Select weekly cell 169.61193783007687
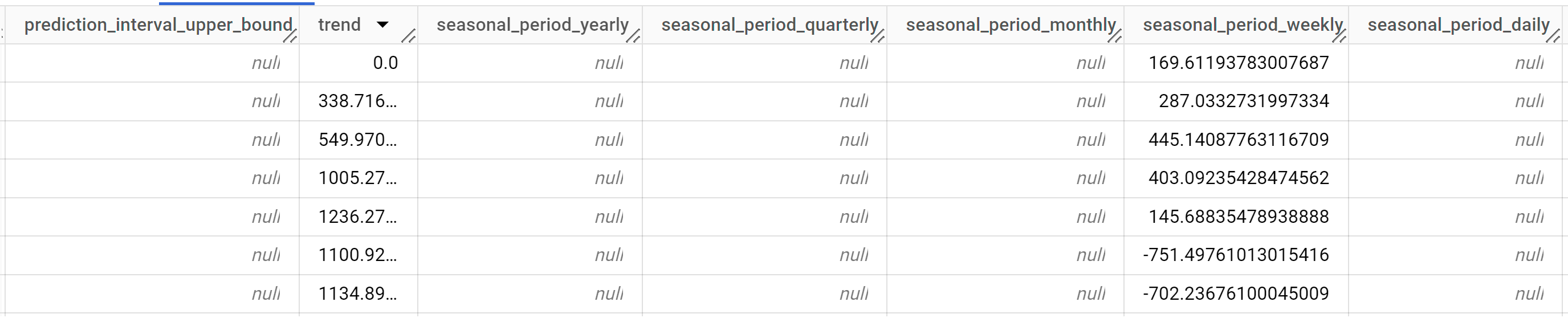The height and width of the screenshot is (318, 1568). pyautogui.click(x=1238, y=63)
